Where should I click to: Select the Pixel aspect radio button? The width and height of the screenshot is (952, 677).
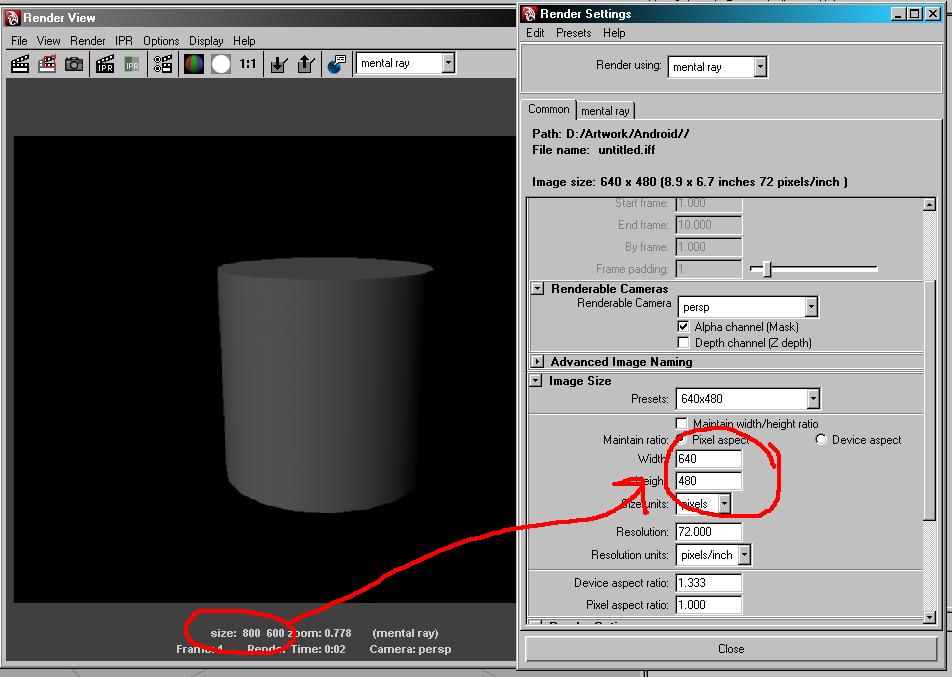pos(681,439)
